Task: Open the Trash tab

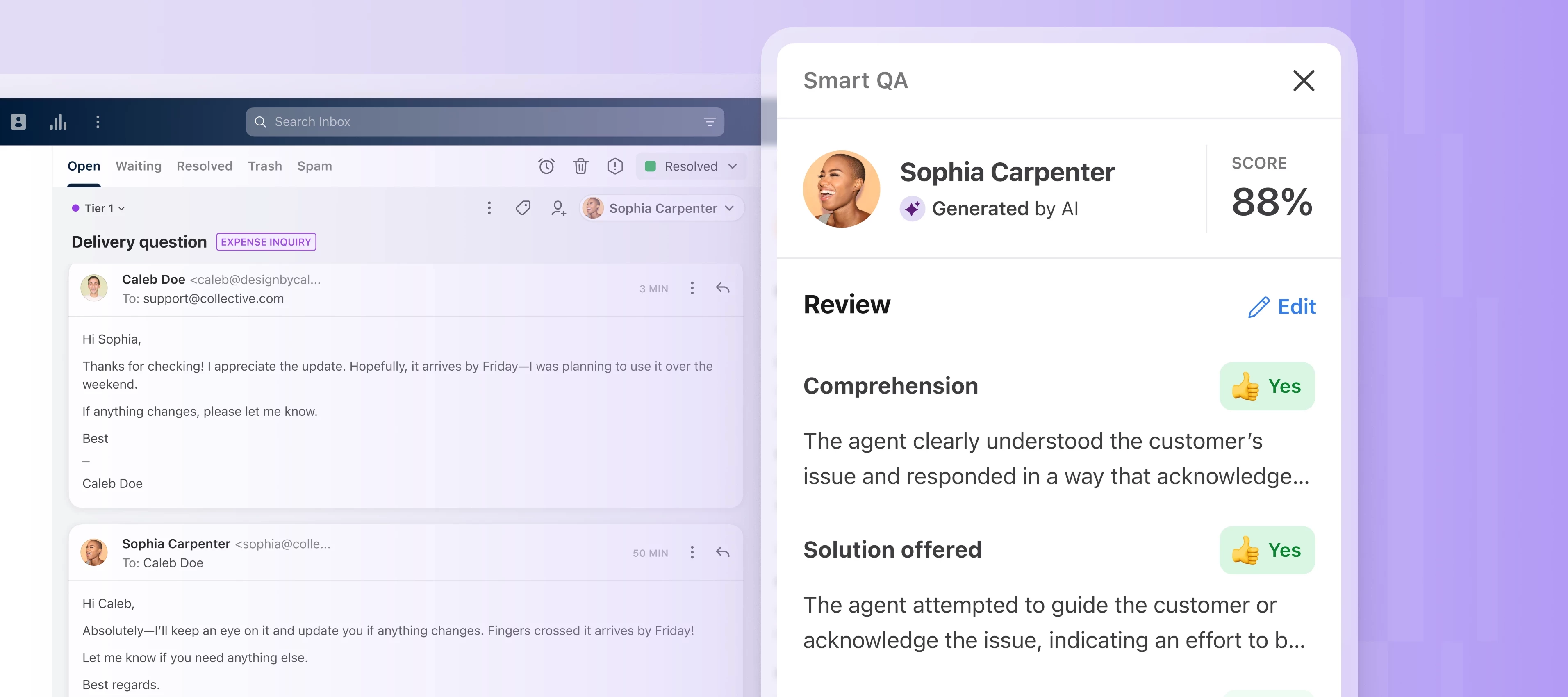Action: point(265,166)
